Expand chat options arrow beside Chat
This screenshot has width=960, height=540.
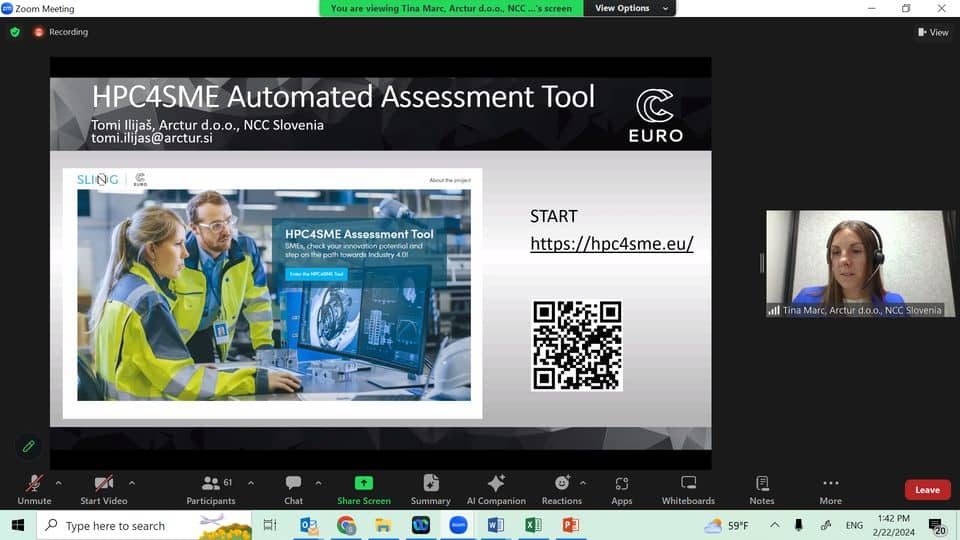click(x=318, y=483)
